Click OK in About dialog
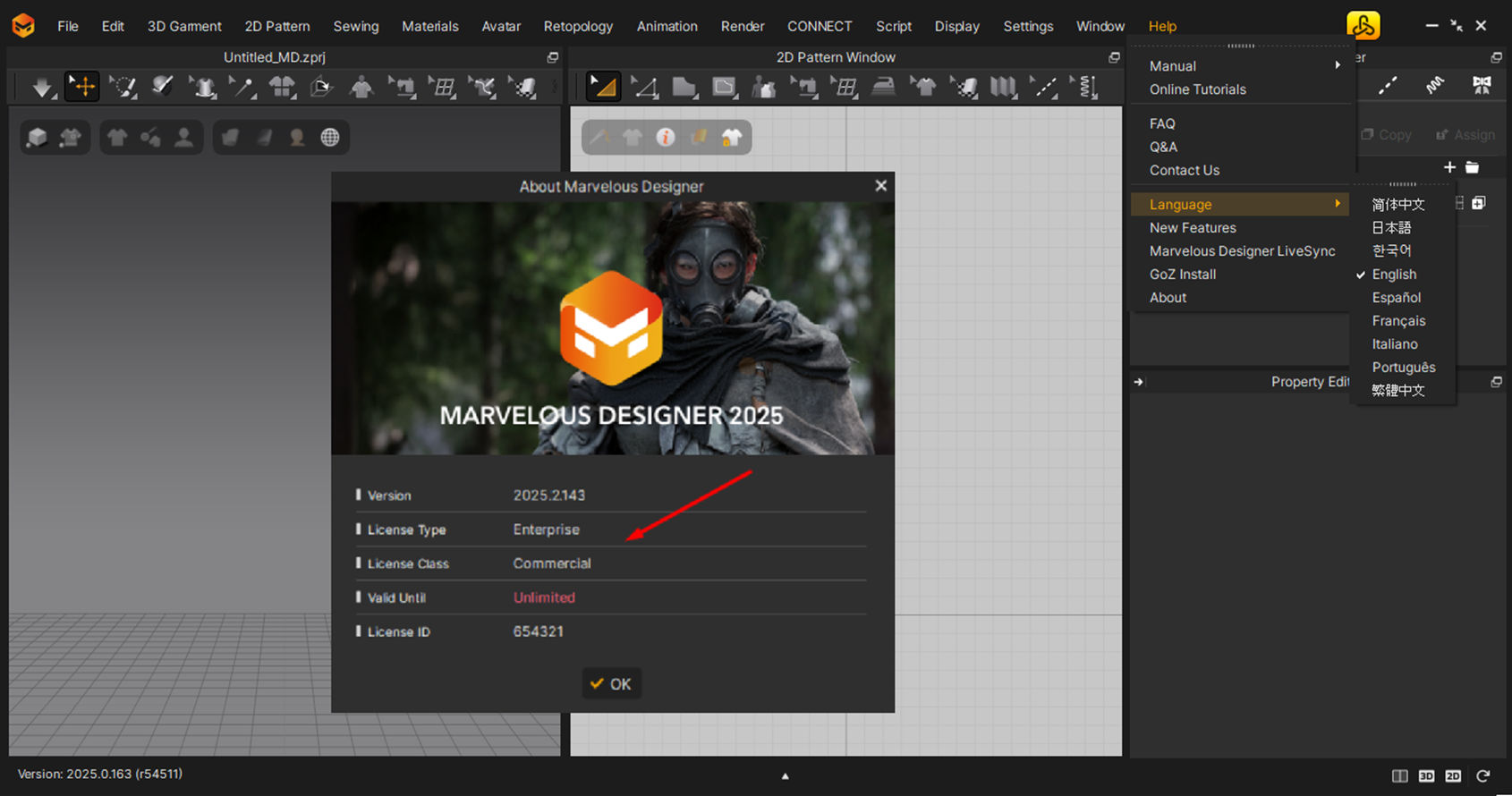The image size is (1512, 796). 611,684
